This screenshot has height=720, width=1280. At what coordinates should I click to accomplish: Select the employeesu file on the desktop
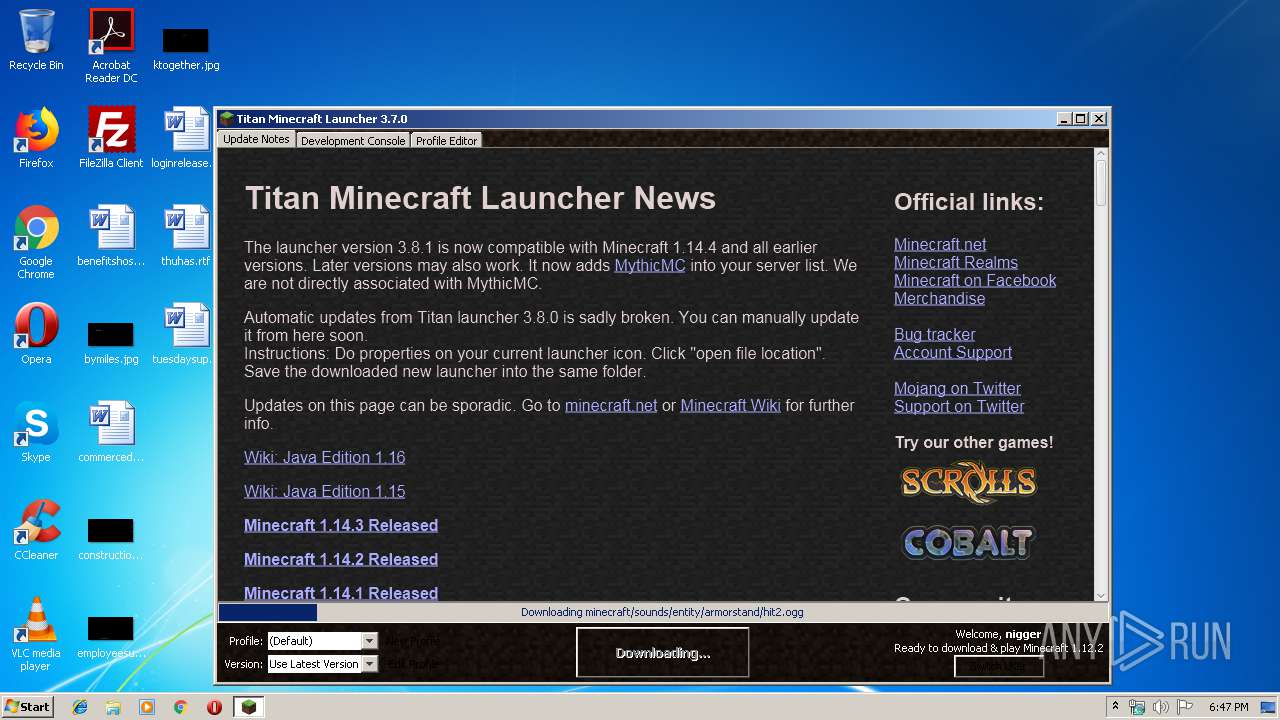(x=111, y=635)
